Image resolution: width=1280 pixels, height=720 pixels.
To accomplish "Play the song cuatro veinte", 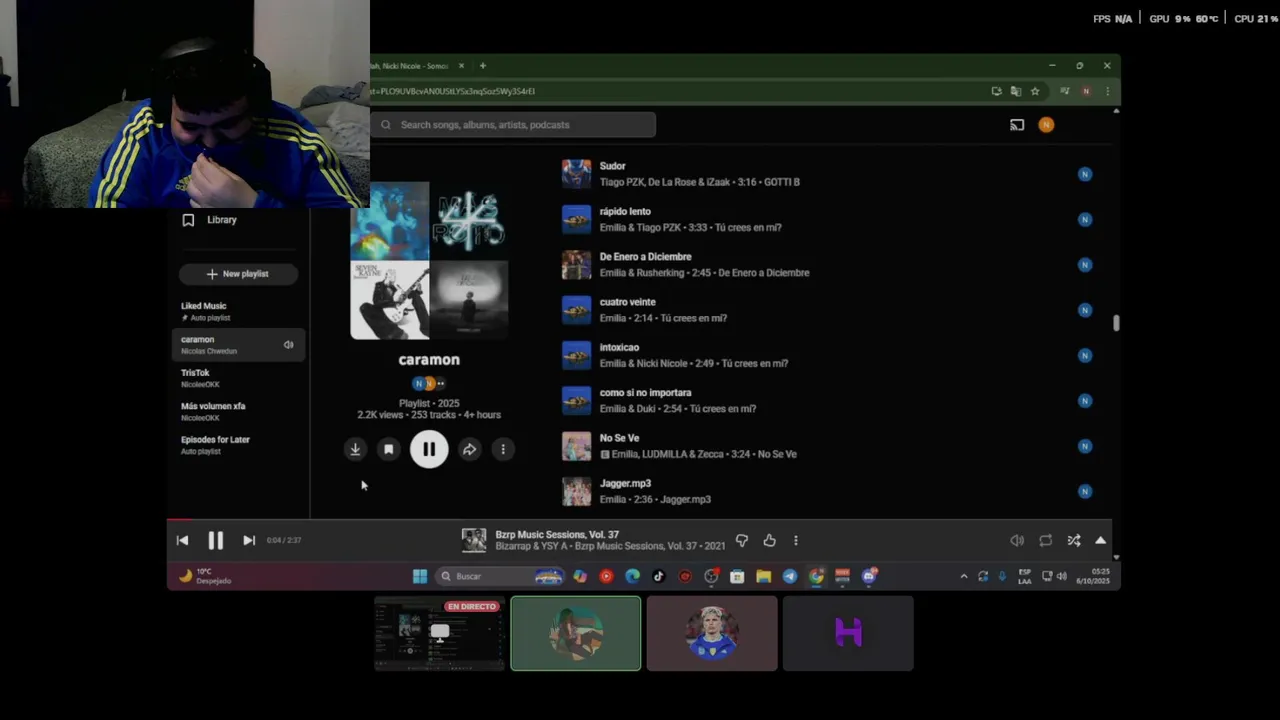I will 627,302.
